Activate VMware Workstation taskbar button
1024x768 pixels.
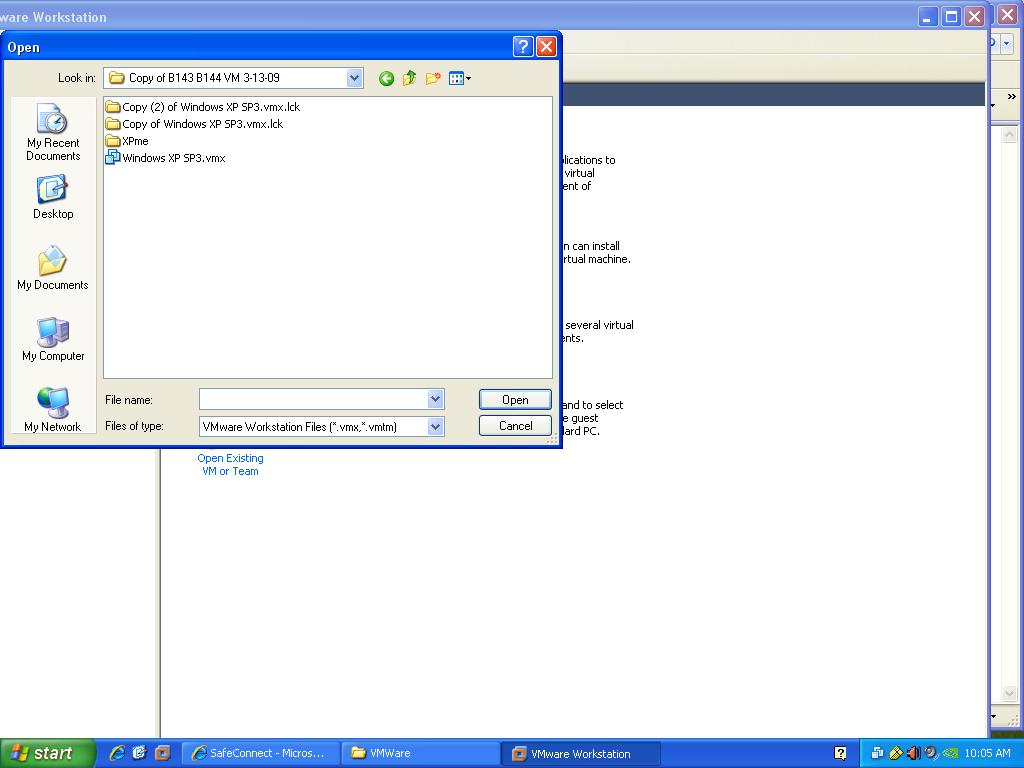[x=582, y=753]
